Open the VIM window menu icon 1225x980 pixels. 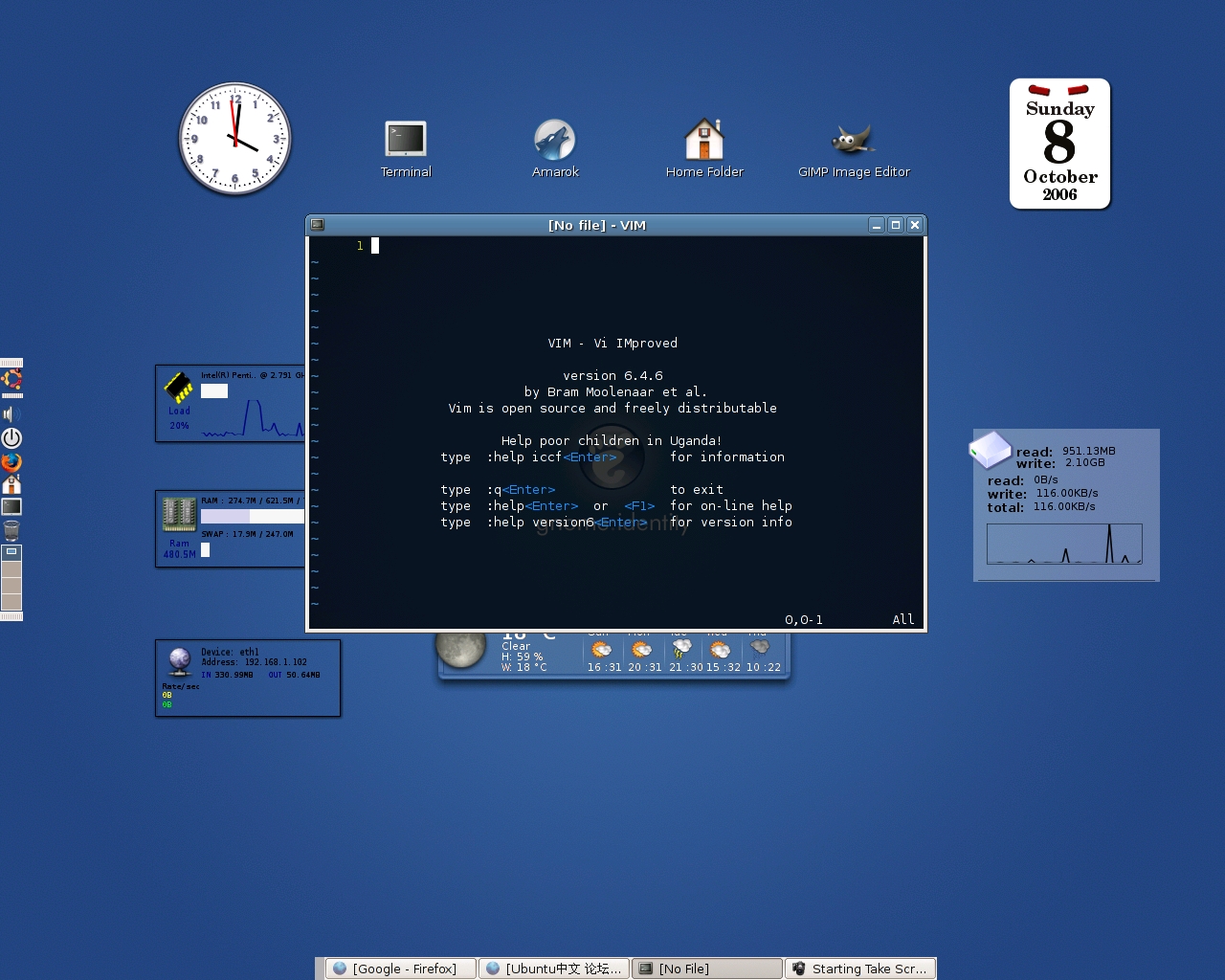pyautogui.click(x=318, y=225)
